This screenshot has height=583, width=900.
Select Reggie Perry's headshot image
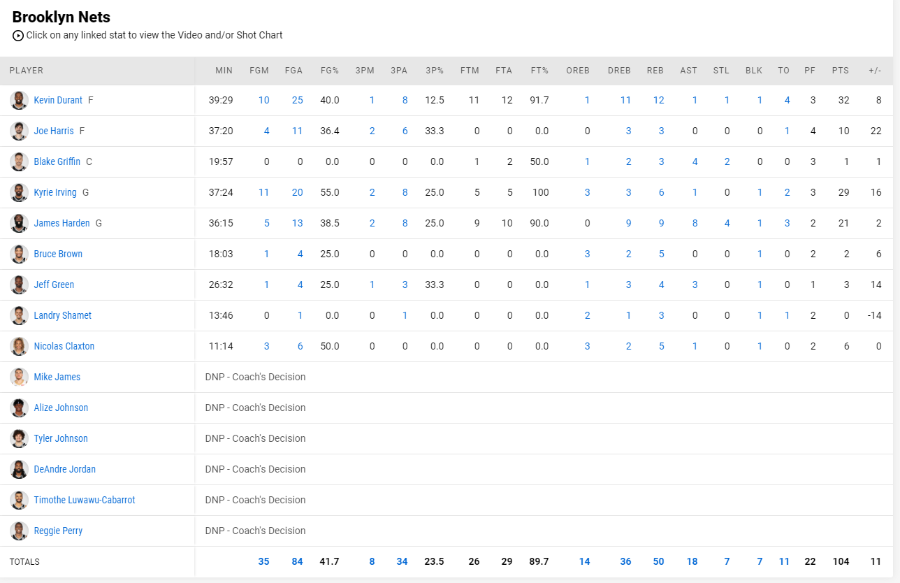coord(19,531)
